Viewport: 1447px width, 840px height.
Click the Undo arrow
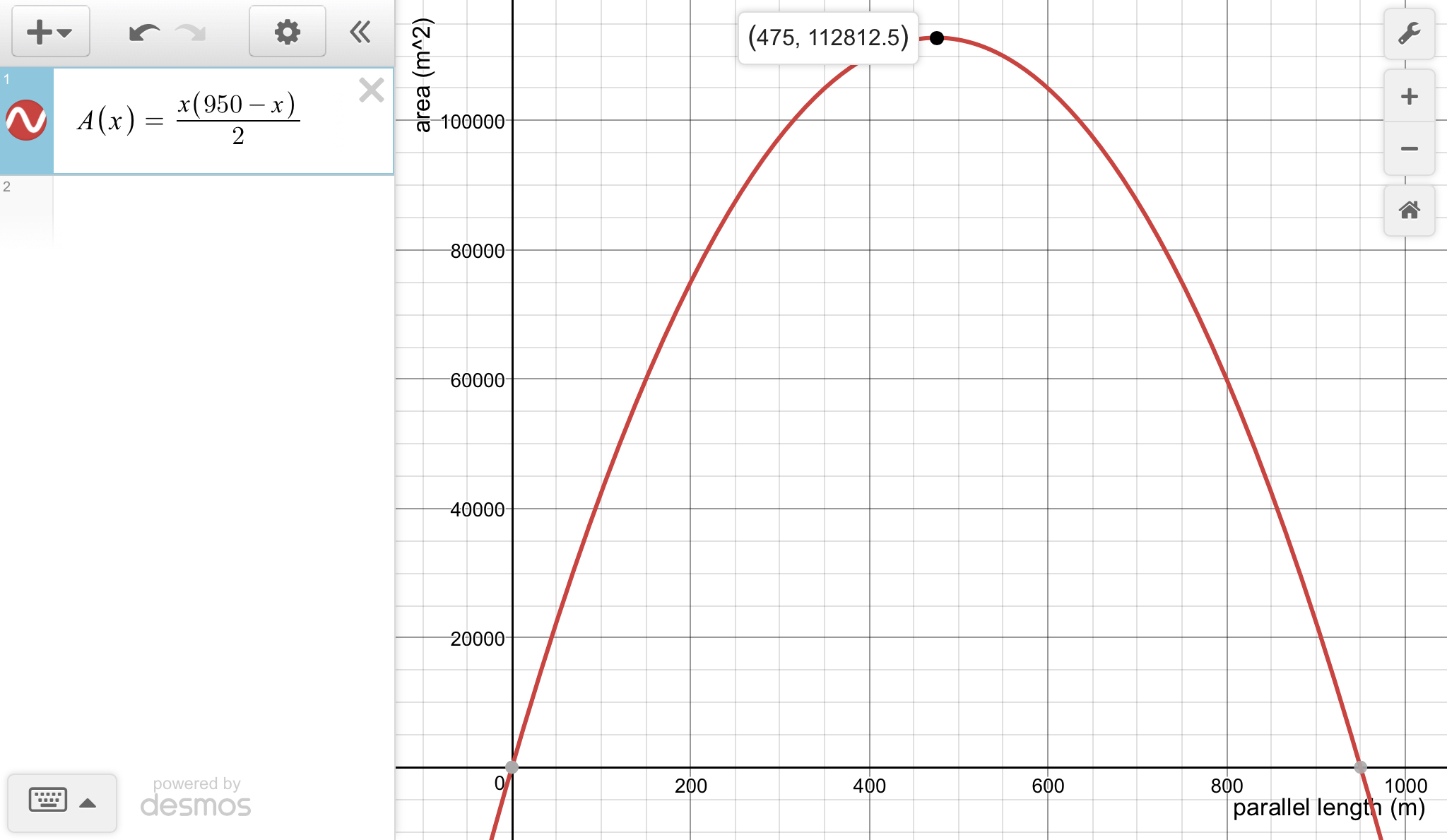[144, 32]
